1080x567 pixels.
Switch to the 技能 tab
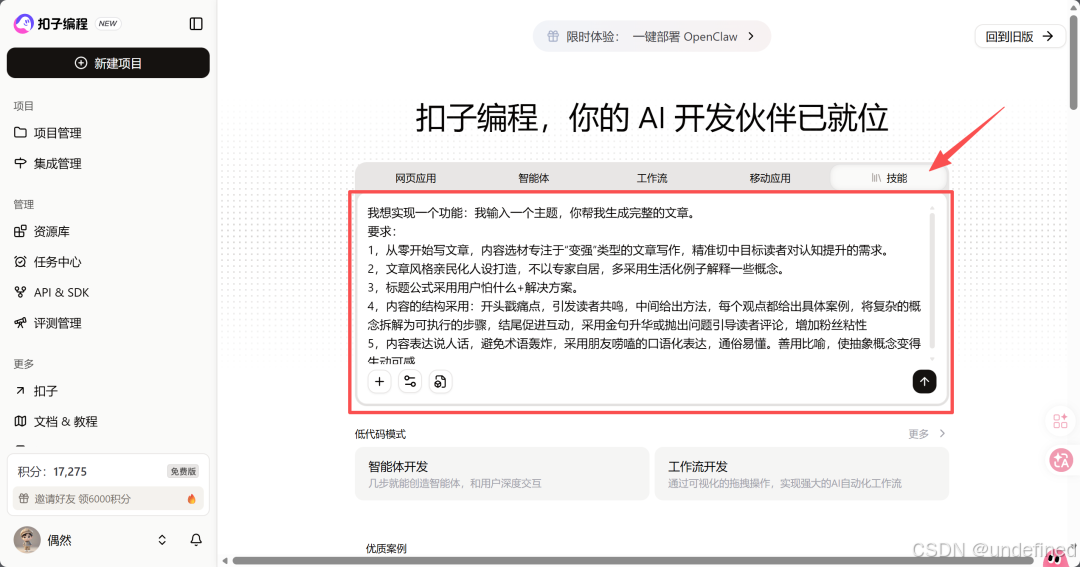[x=889, y=178]
